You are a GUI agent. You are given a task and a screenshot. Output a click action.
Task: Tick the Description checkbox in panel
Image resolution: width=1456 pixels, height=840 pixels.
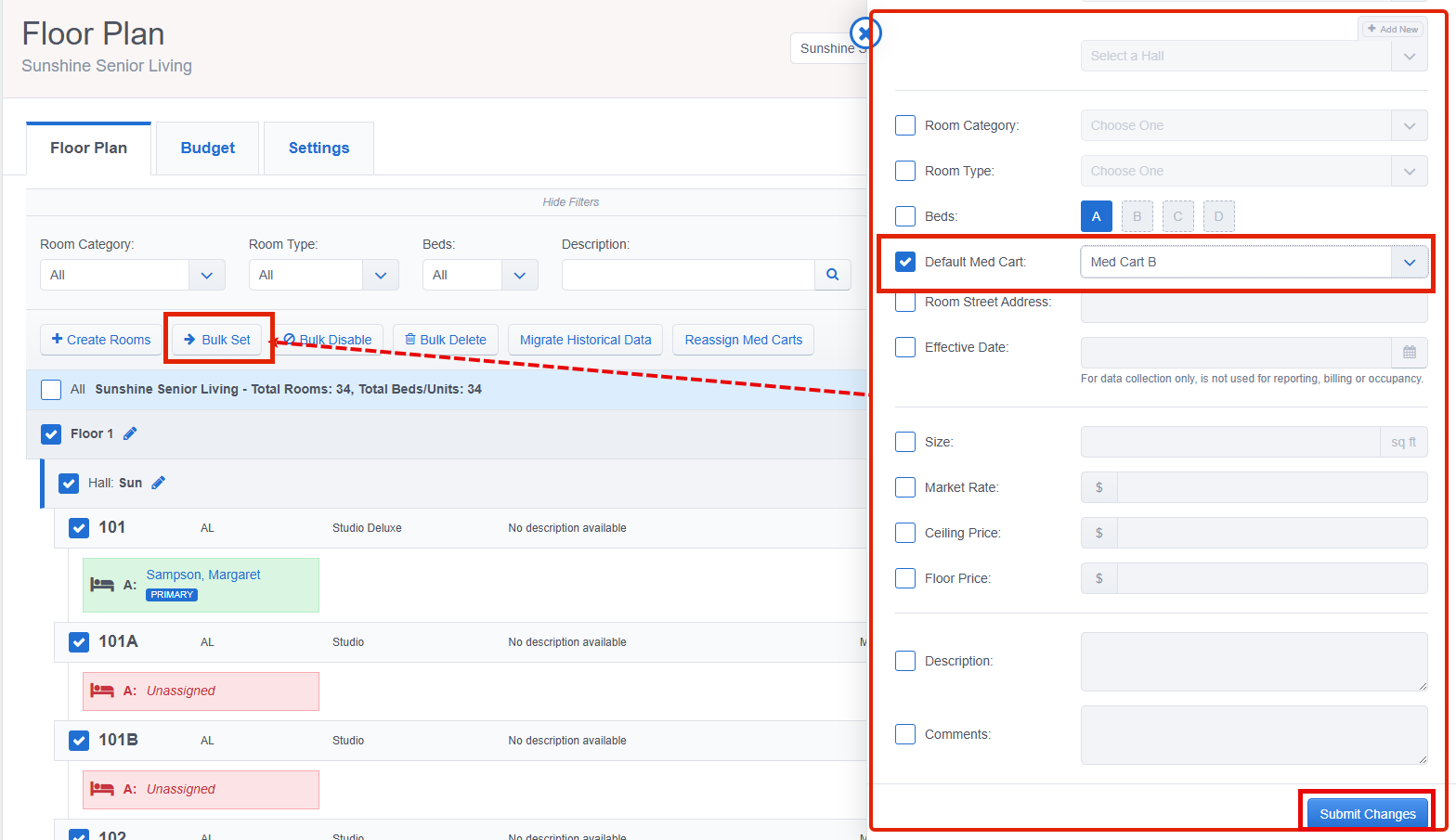pos(905,661)
